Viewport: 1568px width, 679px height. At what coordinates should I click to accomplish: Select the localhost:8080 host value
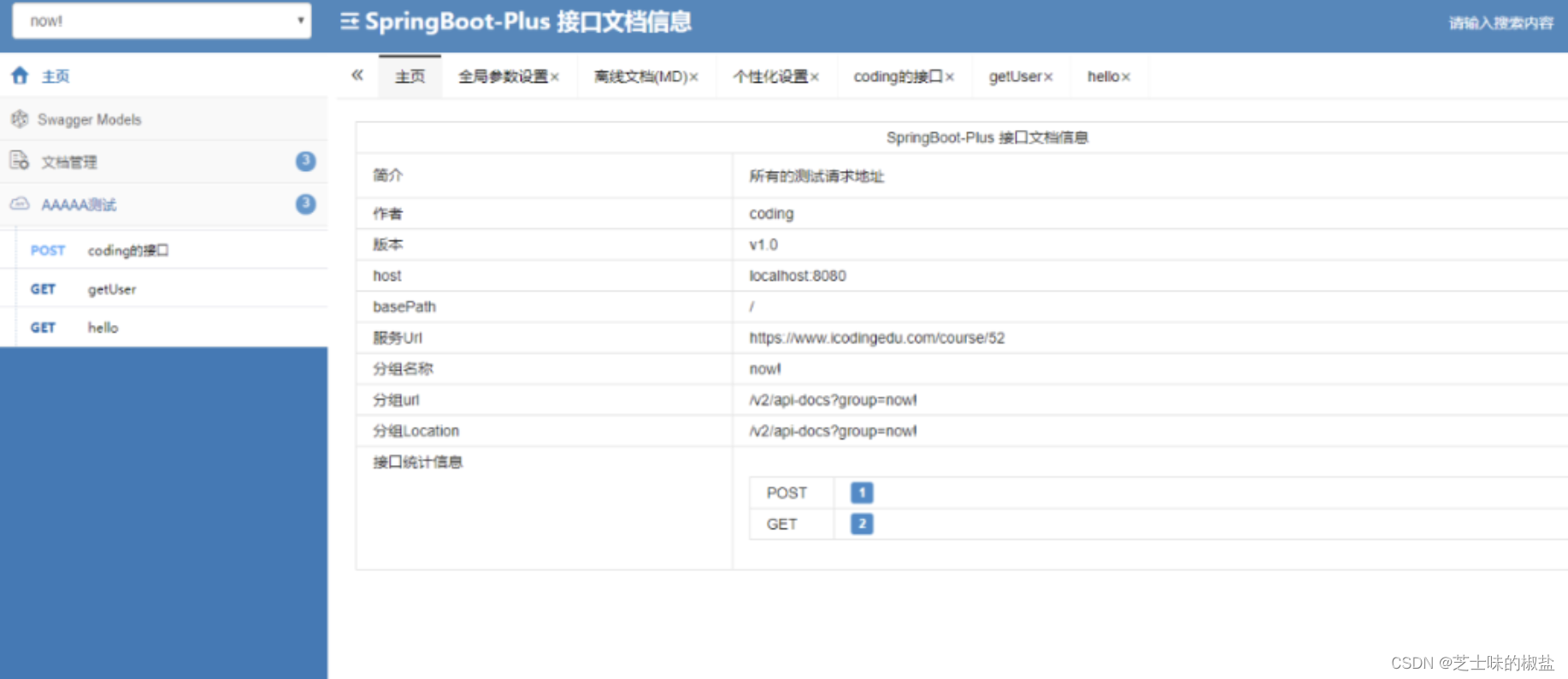[798, 275]
